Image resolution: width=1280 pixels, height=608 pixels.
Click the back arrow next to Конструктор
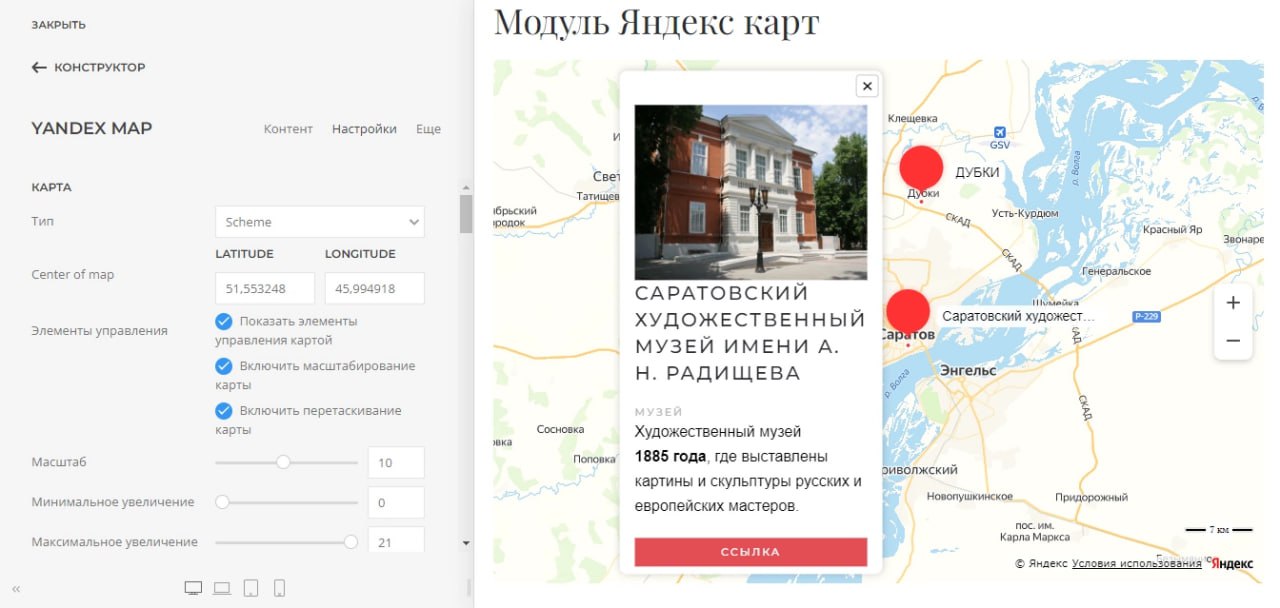pyautogui.click(x=40, y=68)
